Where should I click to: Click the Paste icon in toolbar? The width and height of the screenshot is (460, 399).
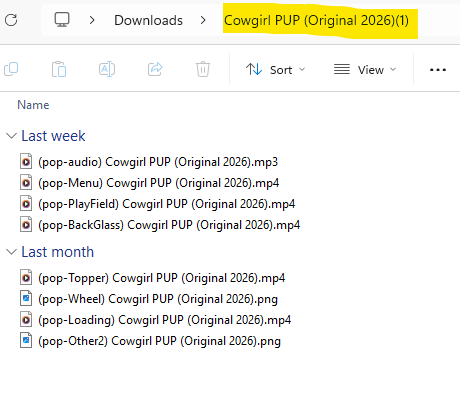pyautogui.click(x=59, y=69)
